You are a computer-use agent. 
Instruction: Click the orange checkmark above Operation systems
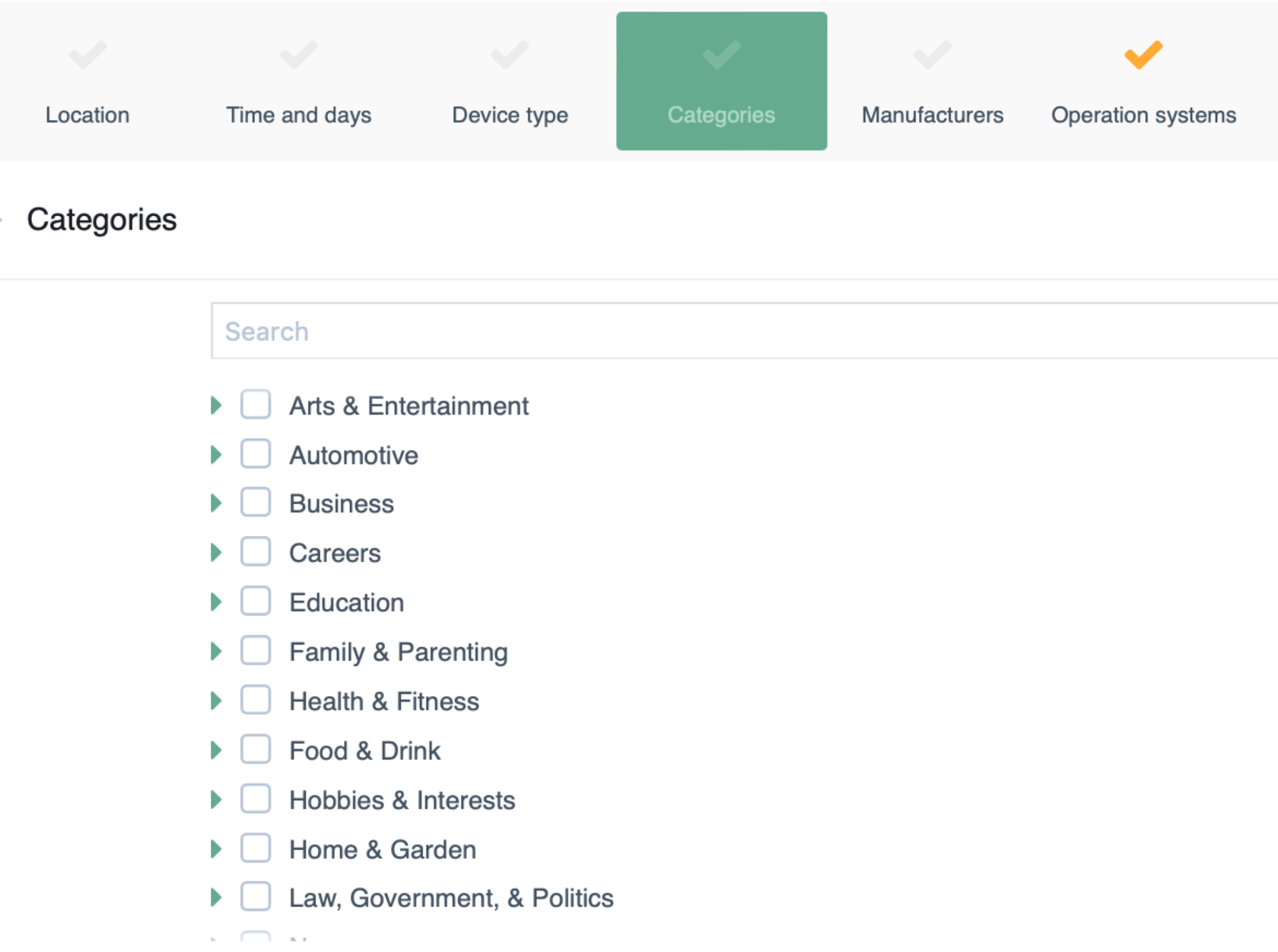pos(1143,55)
